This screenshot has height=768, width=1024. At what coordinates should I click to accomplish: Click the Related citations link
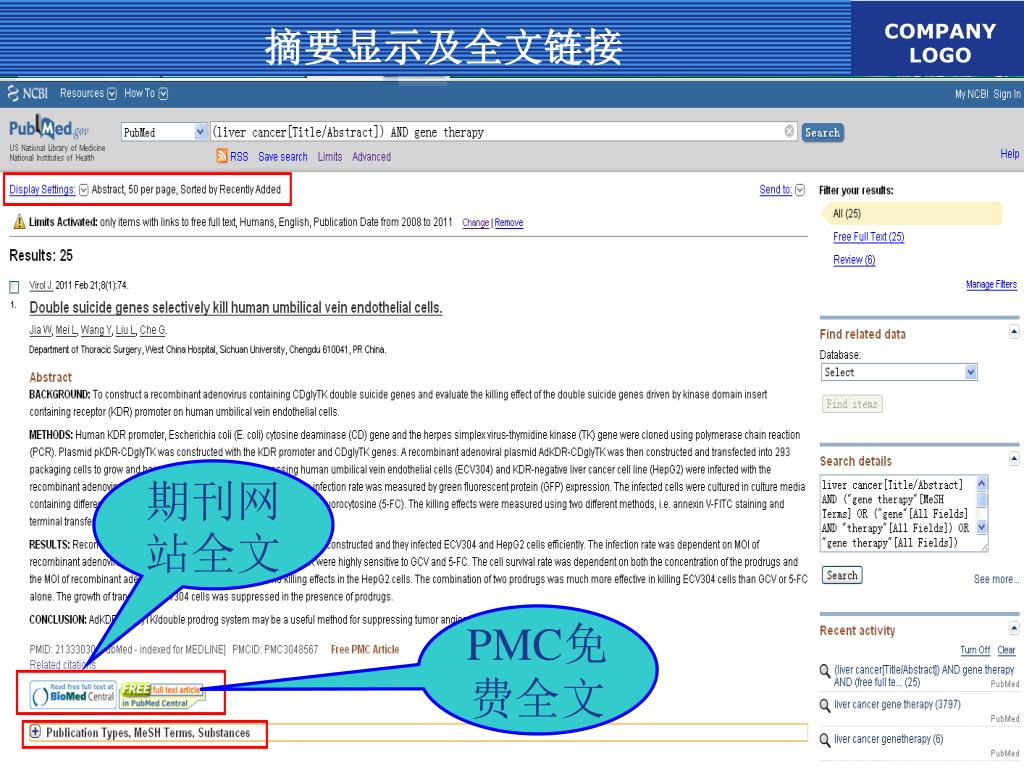[63, 664]
